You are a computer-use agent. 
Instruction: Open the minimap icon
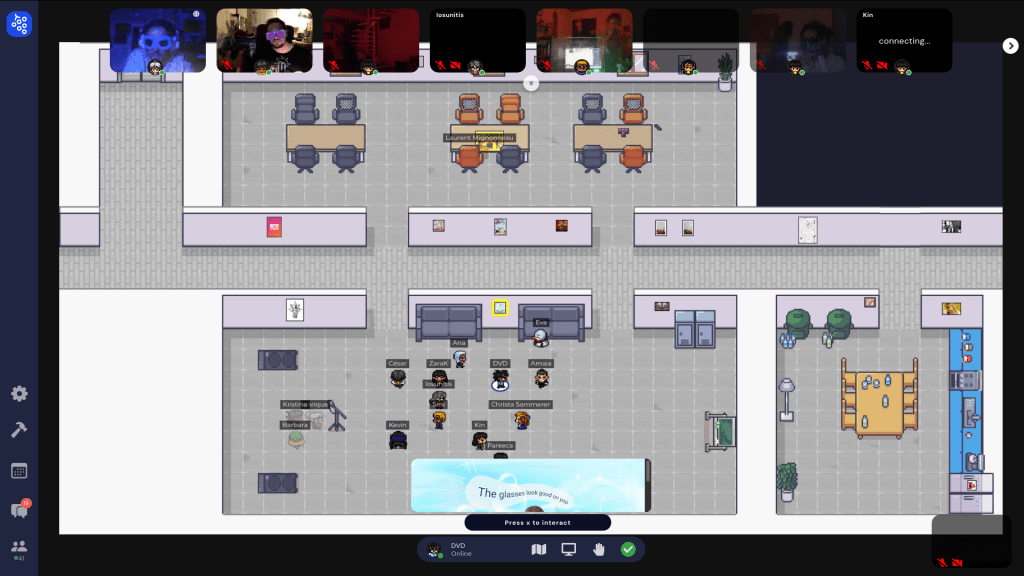[x=539, y=549]
